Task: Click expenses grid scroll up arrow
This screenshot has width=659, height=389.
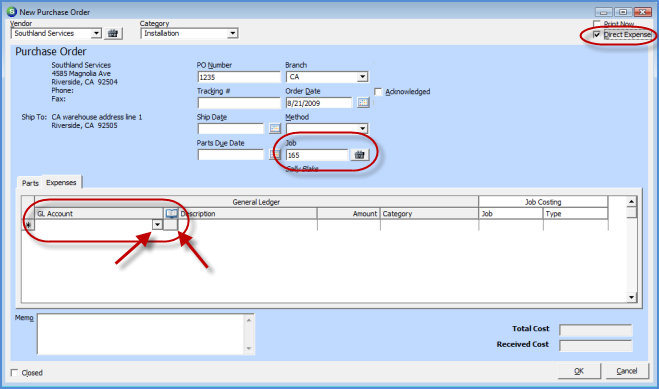Action: coord(631,202)
